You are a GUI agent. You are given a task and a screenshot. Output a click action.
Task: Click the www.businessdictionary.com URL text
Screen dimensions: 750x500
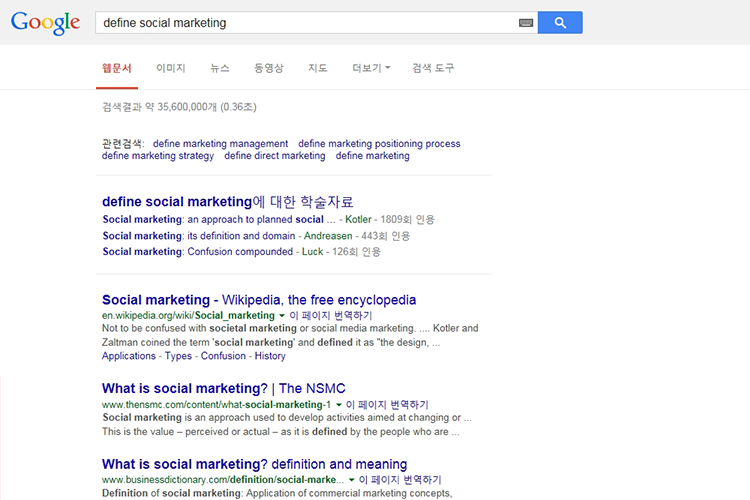click(x=223, y=480)
